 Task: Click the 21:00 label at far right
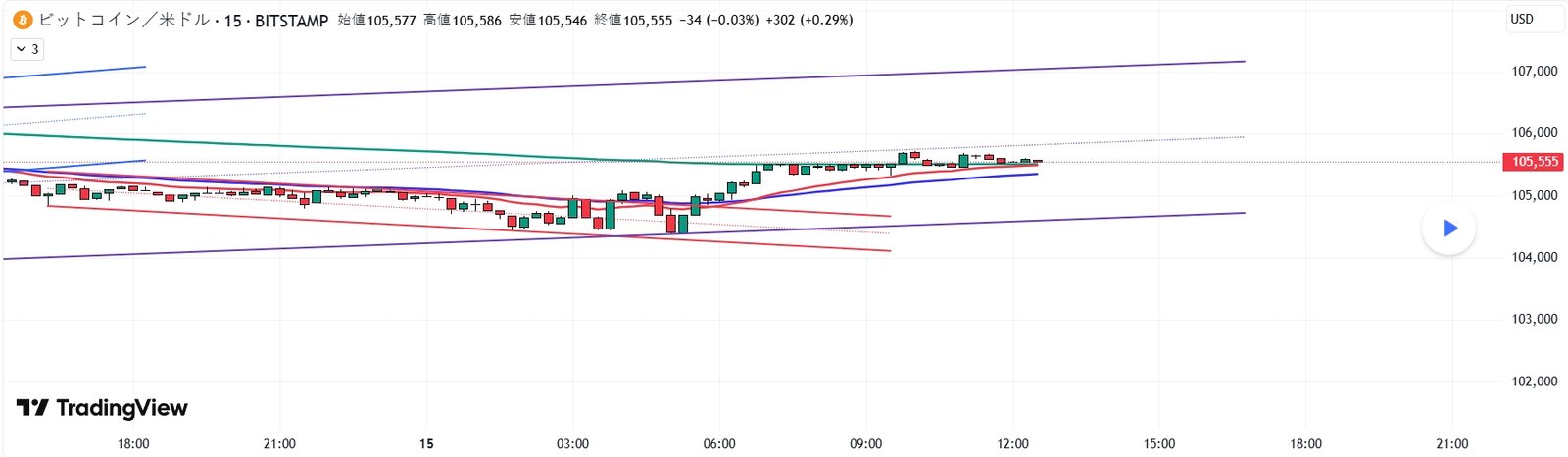point(1452,444)
